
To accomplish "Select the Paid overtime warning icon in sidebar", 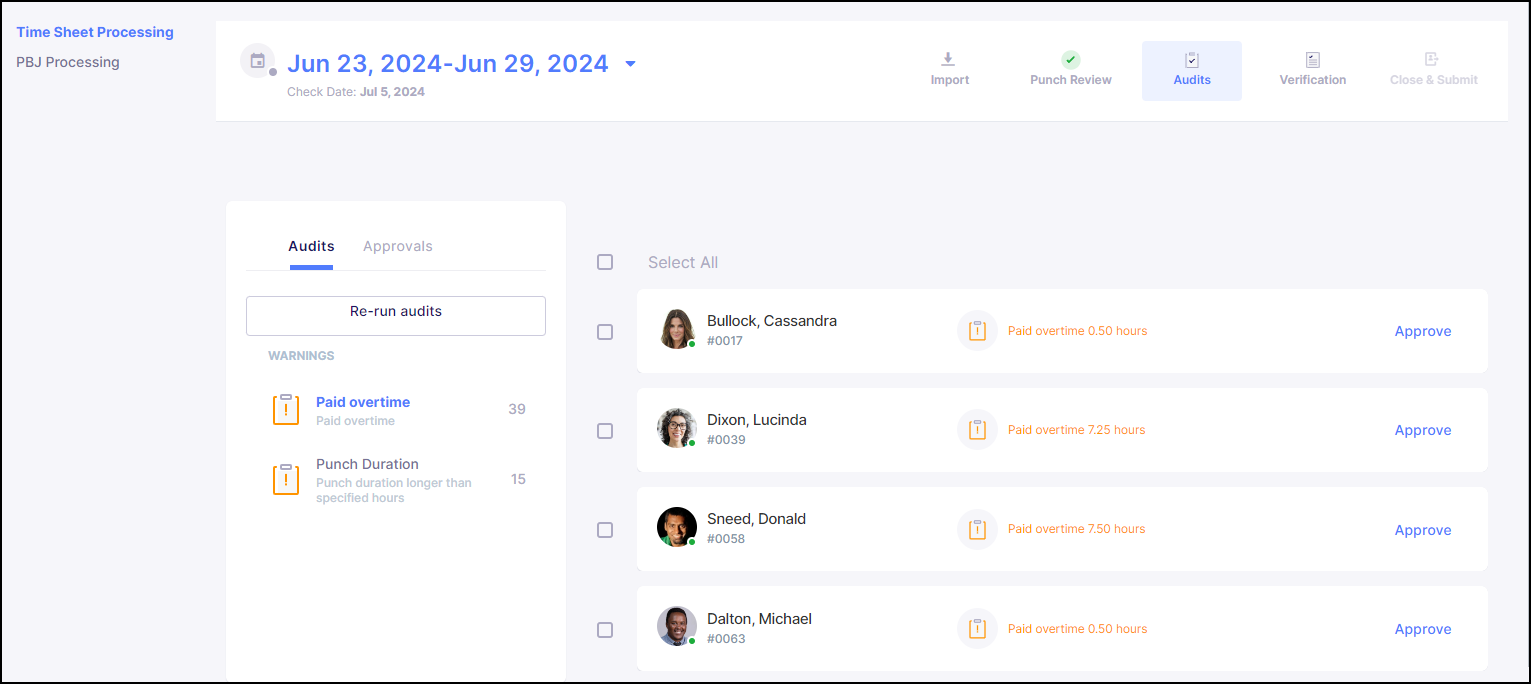I will [x=286, y=410].
